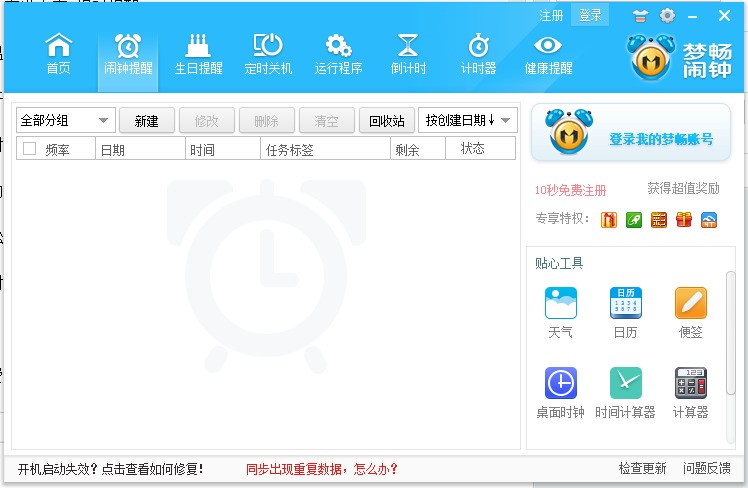Open the 时间计算器 time calculator tool
The width and height of the screenshot is (748, 488).
pos(625,393)
